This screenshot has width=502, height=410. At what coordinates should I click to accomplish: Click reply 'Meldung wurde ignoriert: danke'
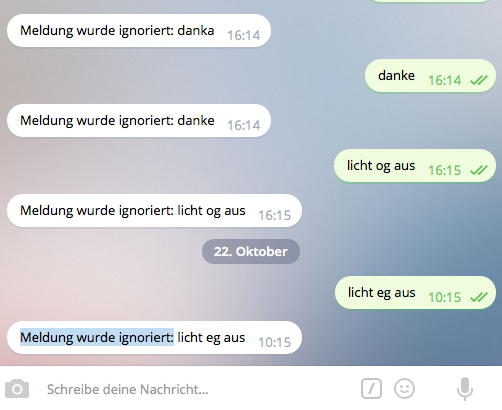pos(139,121)
